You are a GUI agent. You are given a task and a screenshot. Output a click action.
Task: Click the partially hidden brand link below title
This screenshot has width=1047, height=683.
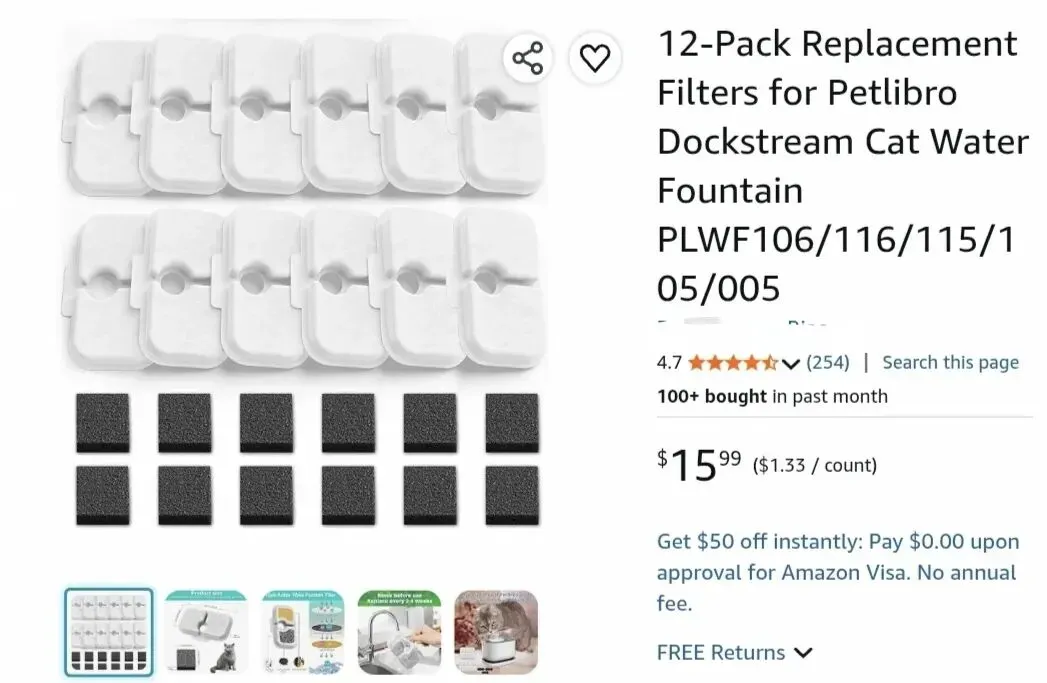743,322
